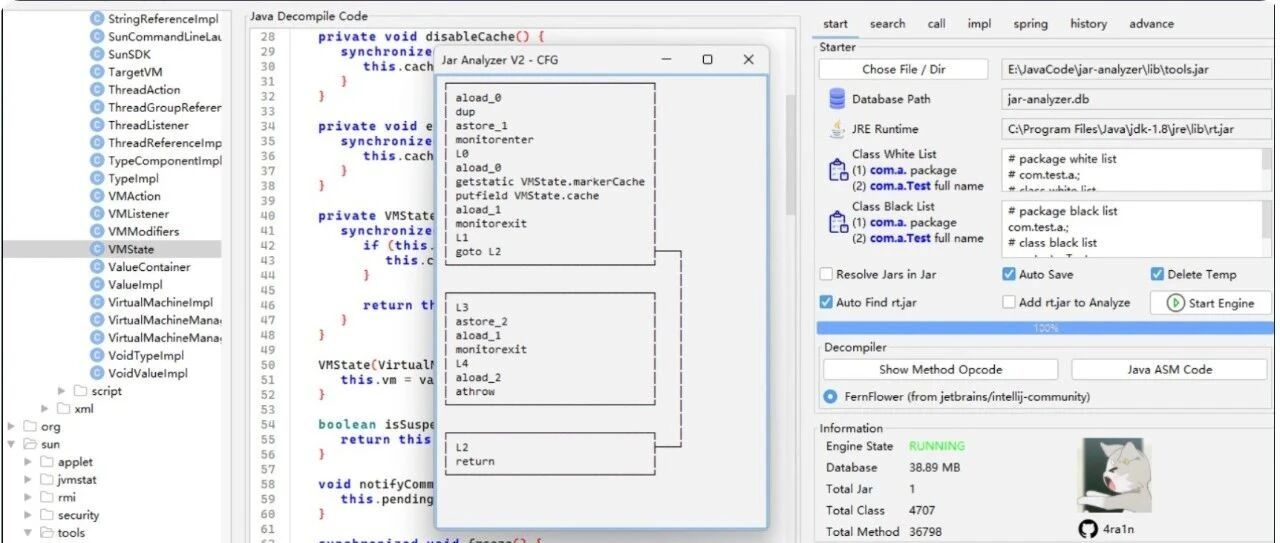This screenshot has height=543, width=1280.
Task: Open the call tab
Action: point(936,24)
